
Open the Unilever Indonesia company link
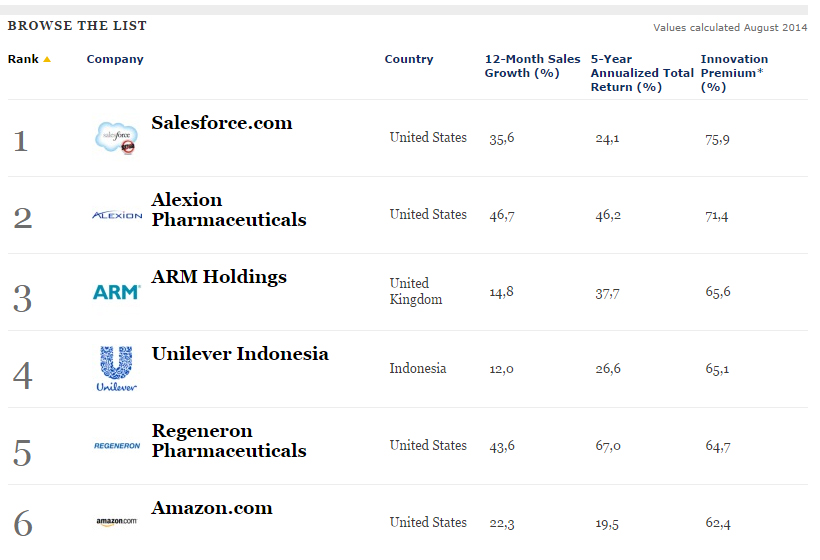tap(240, 354)
